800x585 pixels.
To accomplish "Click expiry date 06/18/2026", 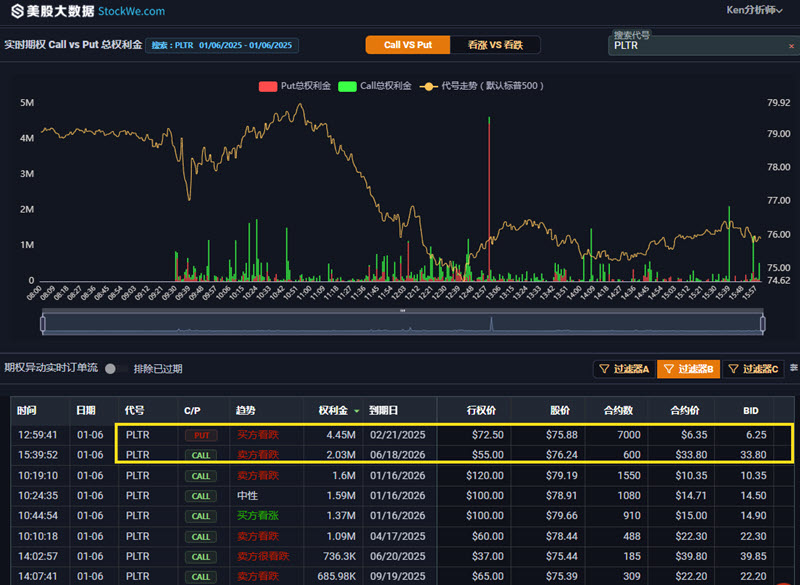I will pyautogui.click(x=397, y=455).
